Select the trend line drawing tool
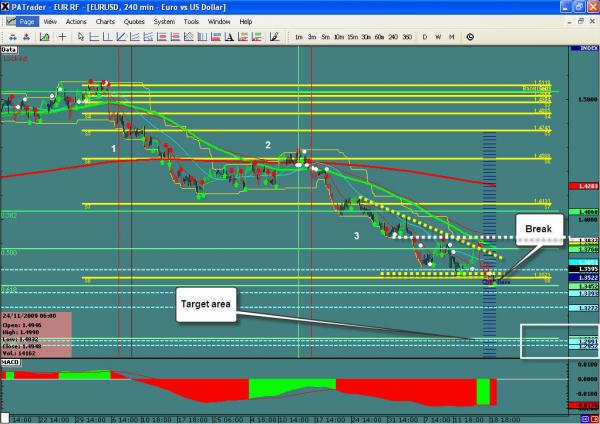This screenshot has height=424, width=600. coord(120,36)
